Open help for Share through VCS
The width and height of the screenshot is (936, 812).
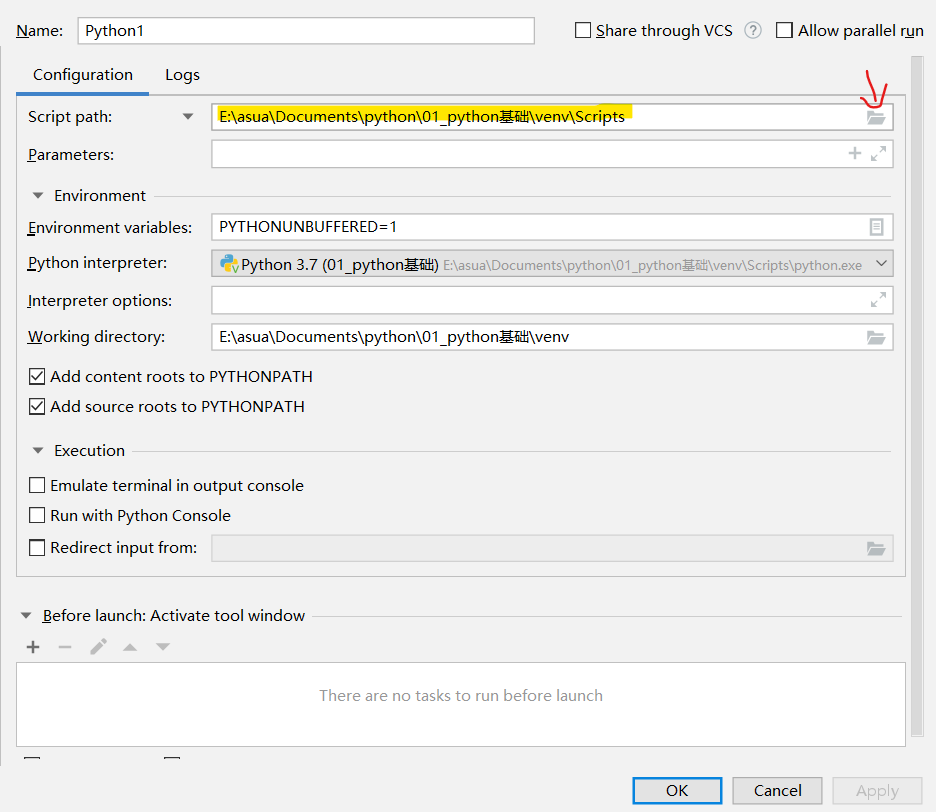pyautogui.click(x=753, y=30)
